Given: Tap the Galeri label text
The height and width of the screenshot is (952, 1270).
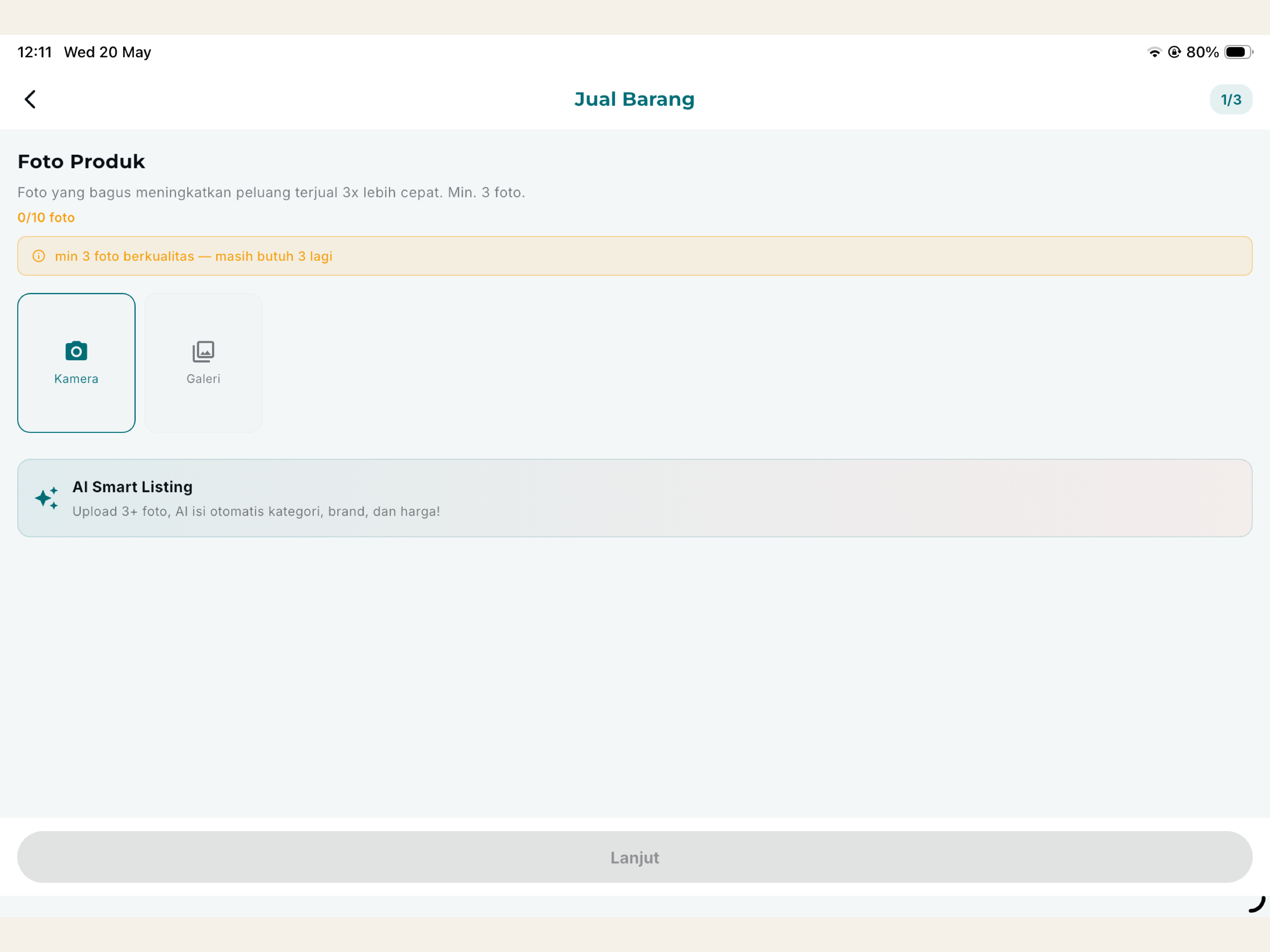Looking at the screenshot, I should pyautogui.click(x=203, y=379).
